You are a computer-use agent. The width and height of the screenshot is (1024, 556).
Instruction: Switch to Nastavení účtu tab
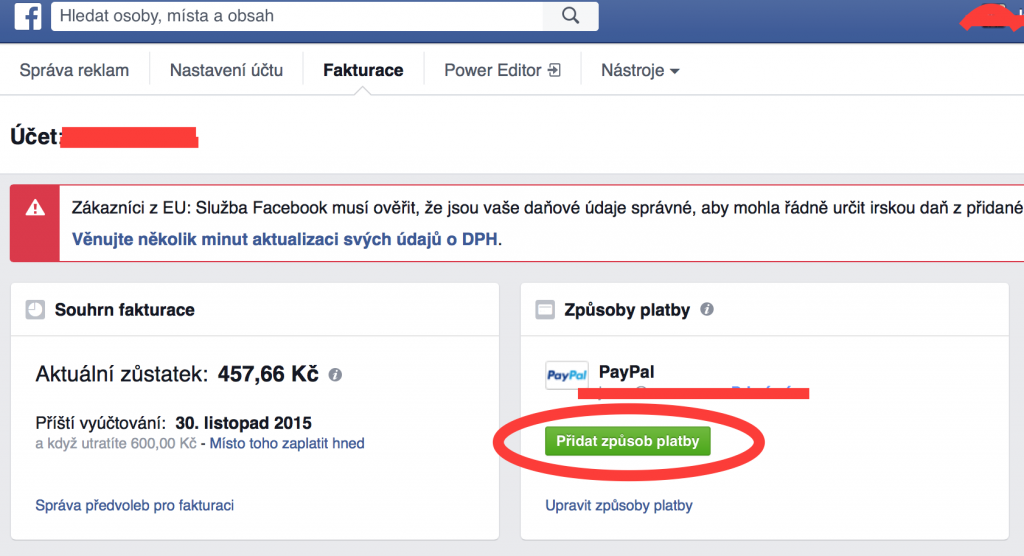226,70
